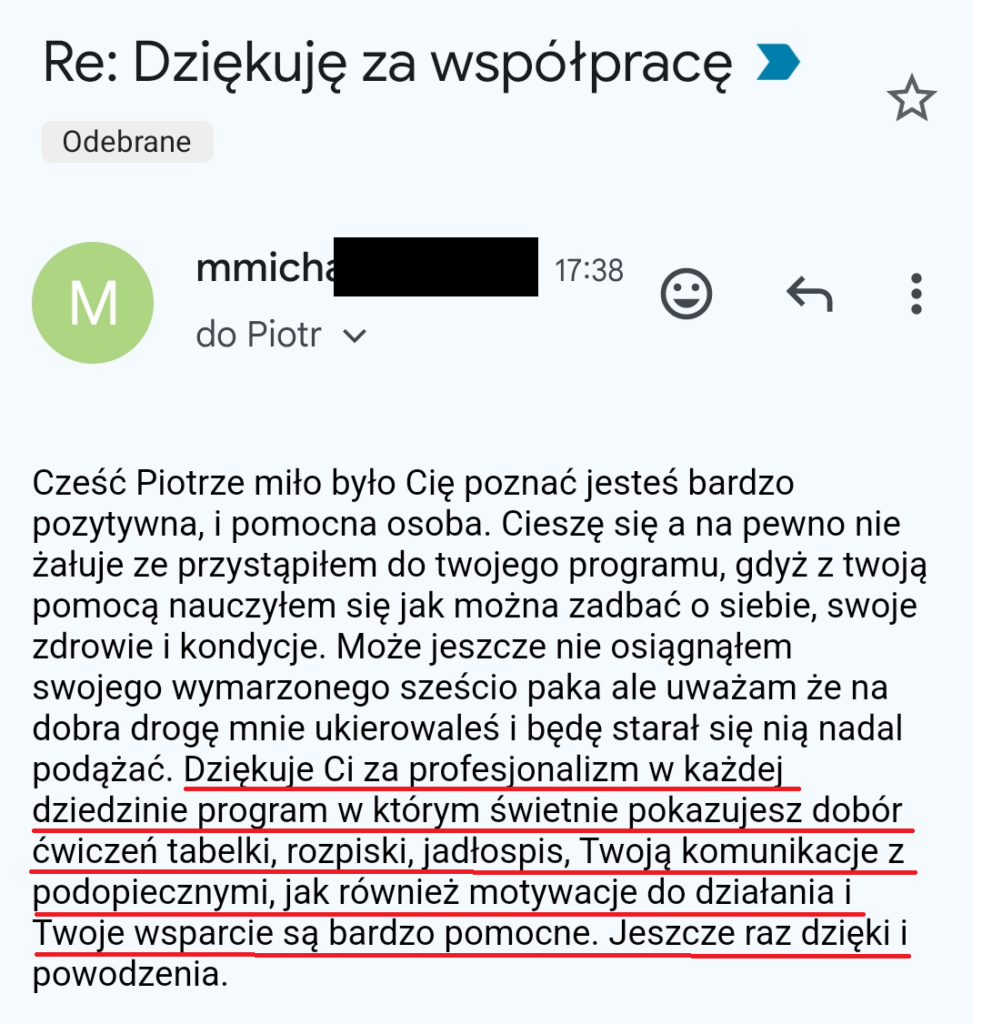Click the blue importance marker

[x=778, y=63]
